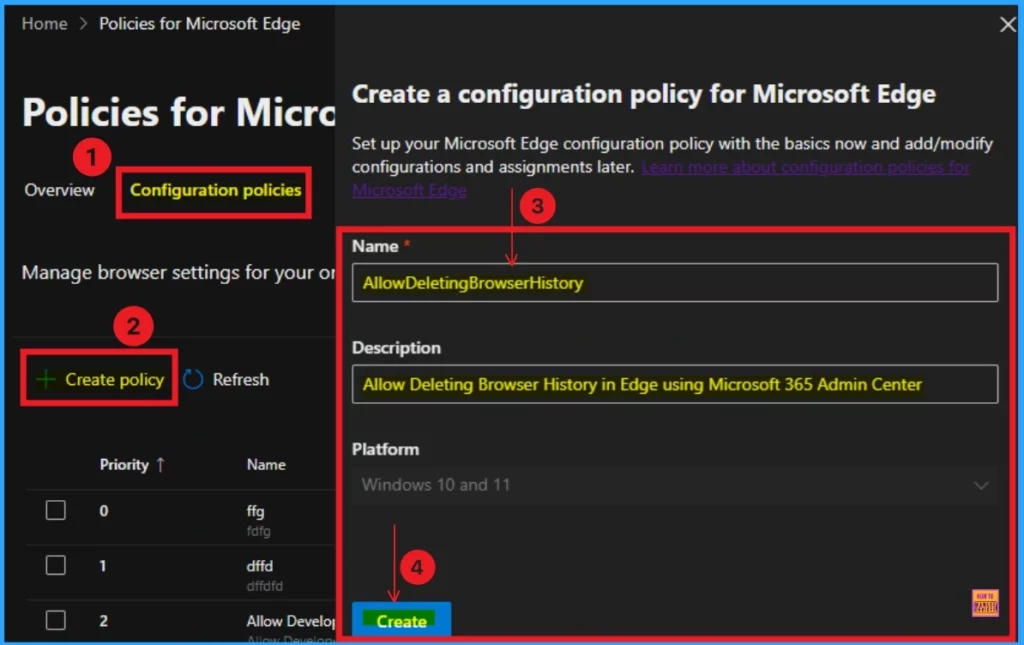Click into the Description text field
The image size is (1024, 645).
click(675, 384)
